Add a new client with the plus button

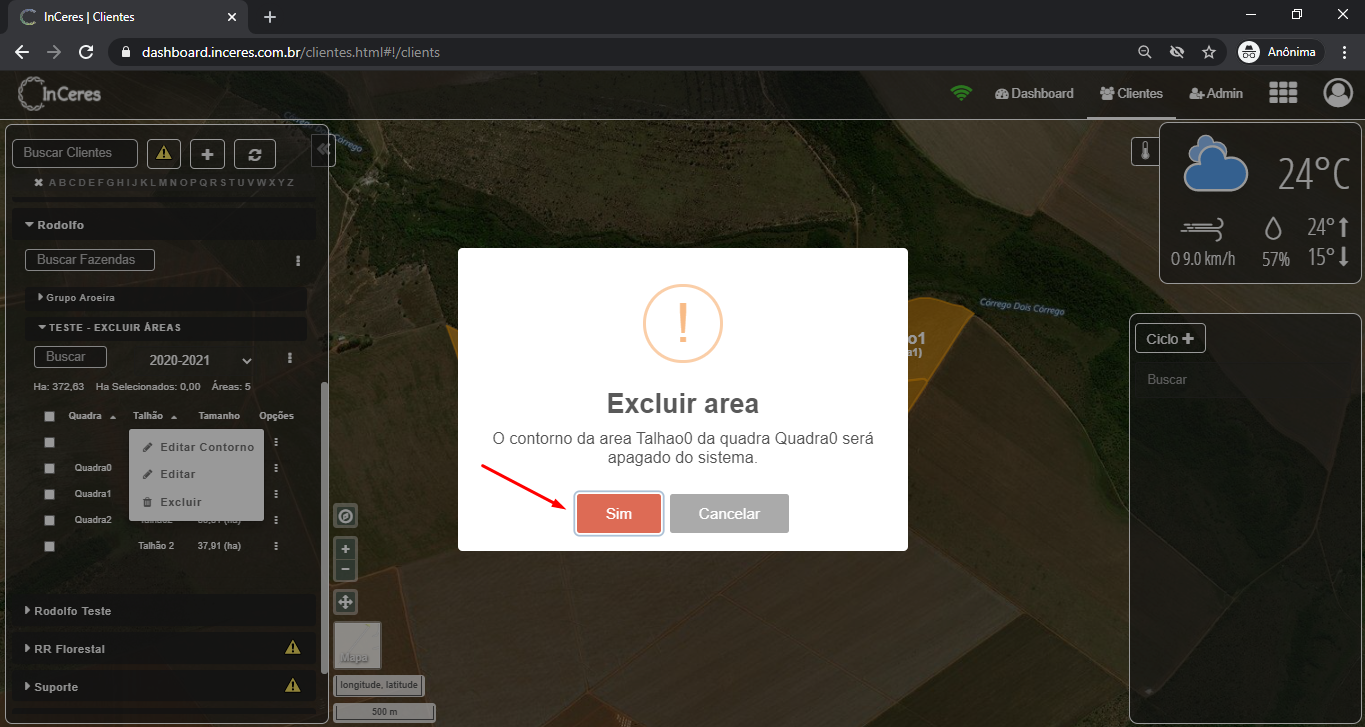(207, 154)
